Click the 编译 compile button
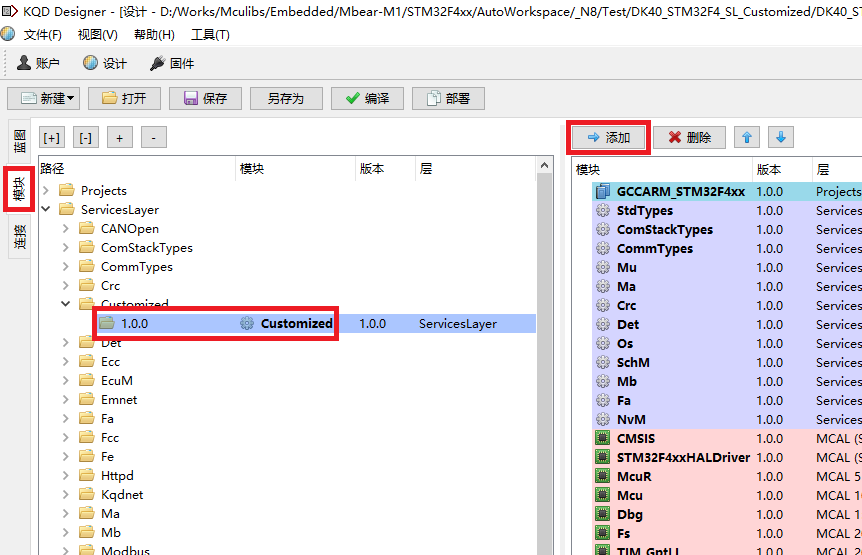 pyautogui.click(x=367, y=98)
